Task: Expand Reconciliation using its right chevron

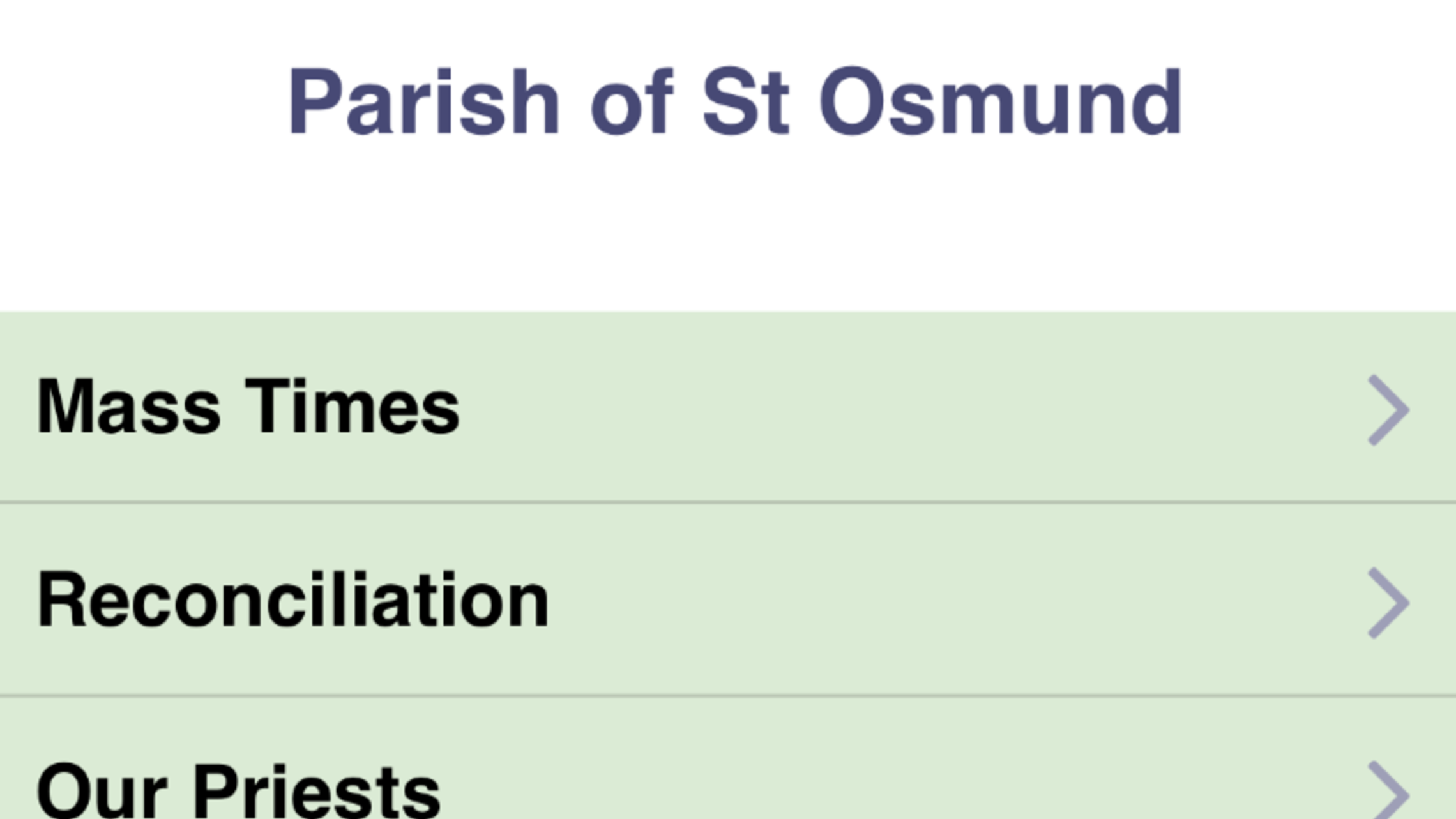Action: coord(1388,603)
